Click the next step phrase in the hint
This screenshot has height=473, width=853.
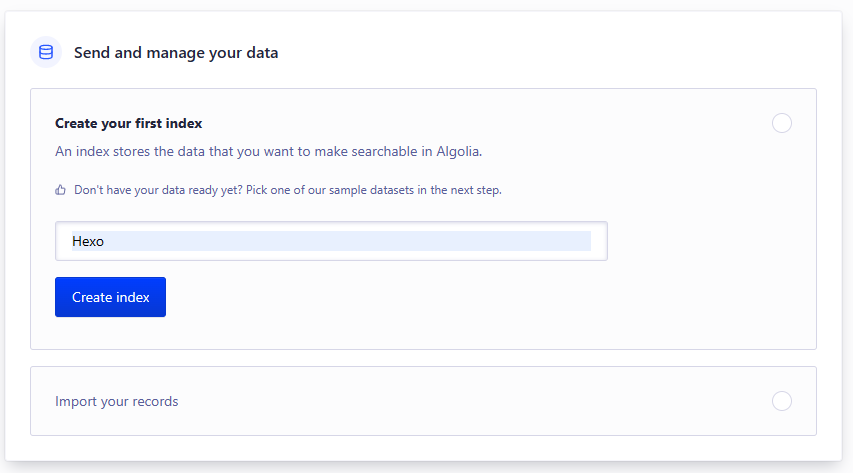coord(475,190)
